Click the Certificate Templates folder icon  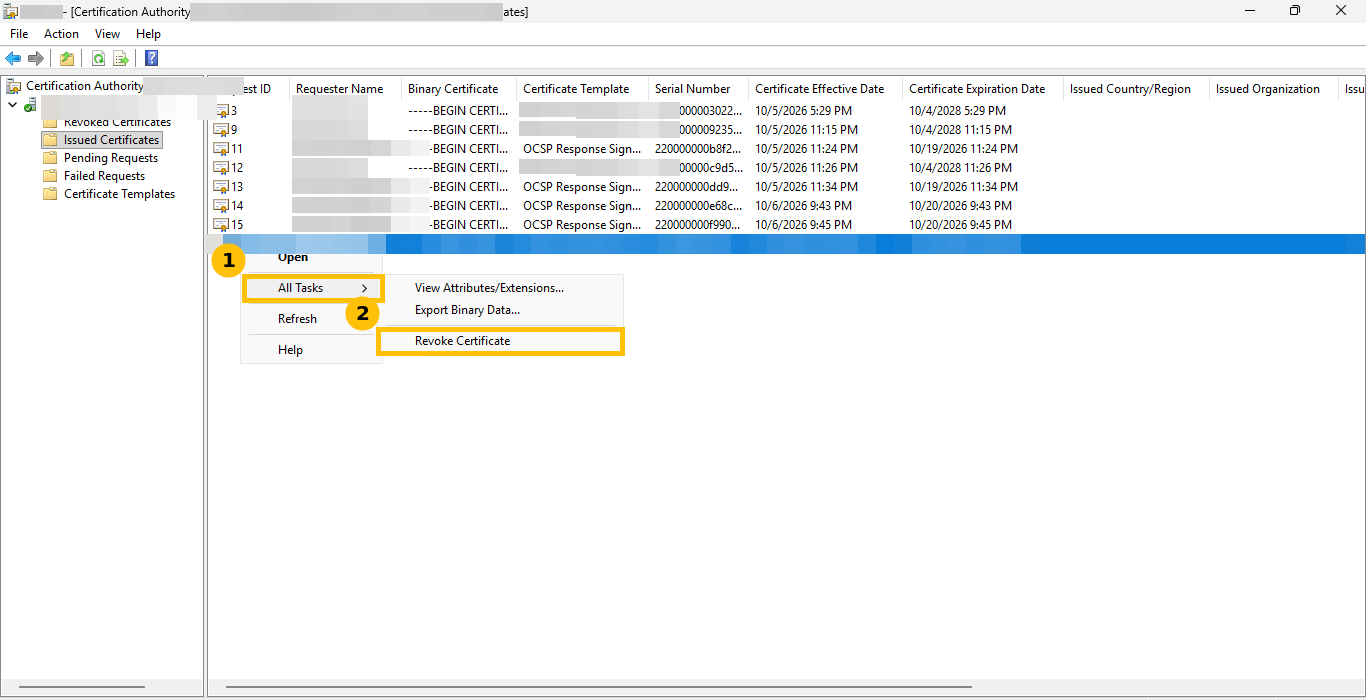point(50,194)
